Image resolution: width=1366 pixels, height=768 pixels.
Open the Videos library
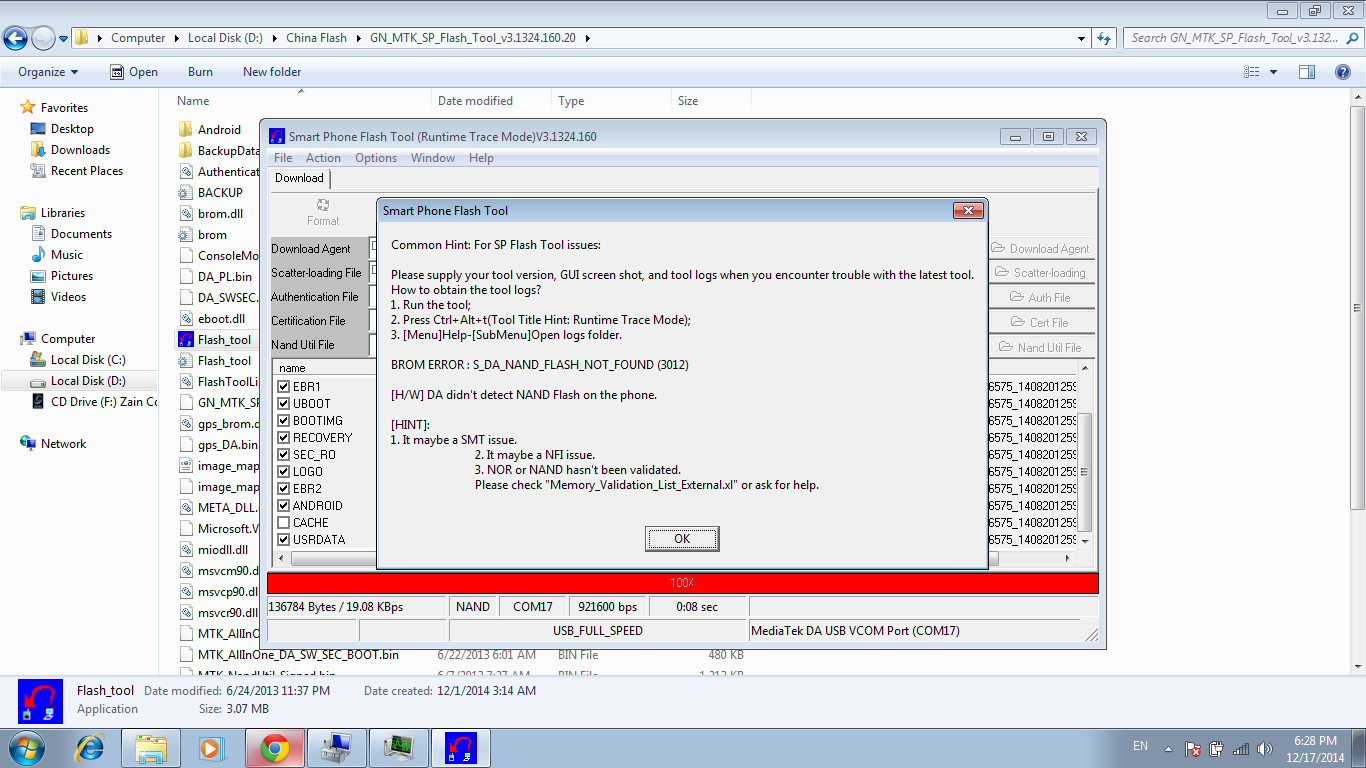tap(68, 297)
